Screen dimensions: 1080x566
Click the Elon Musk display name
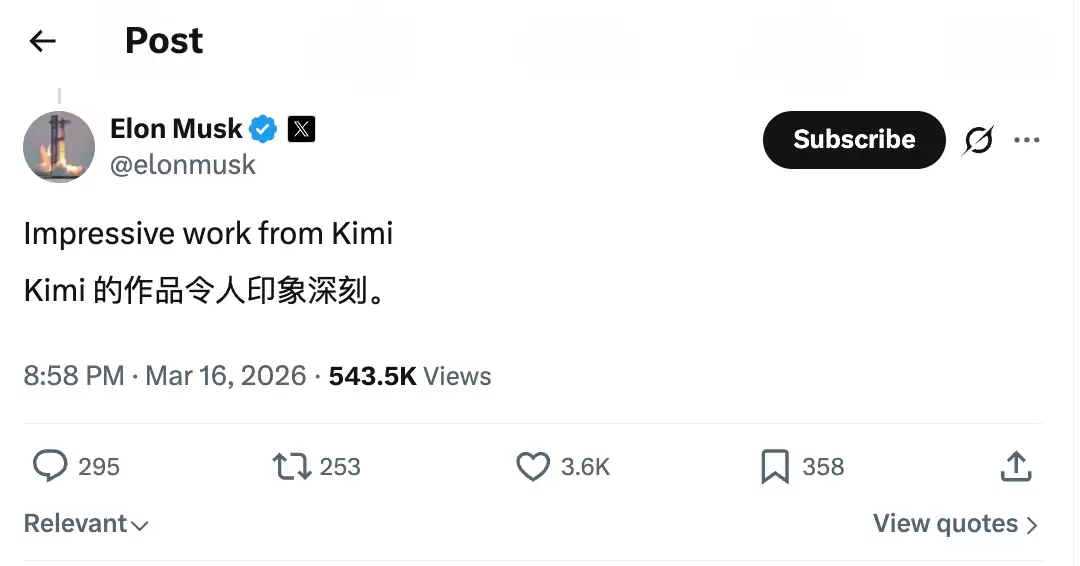pos(176,129)
